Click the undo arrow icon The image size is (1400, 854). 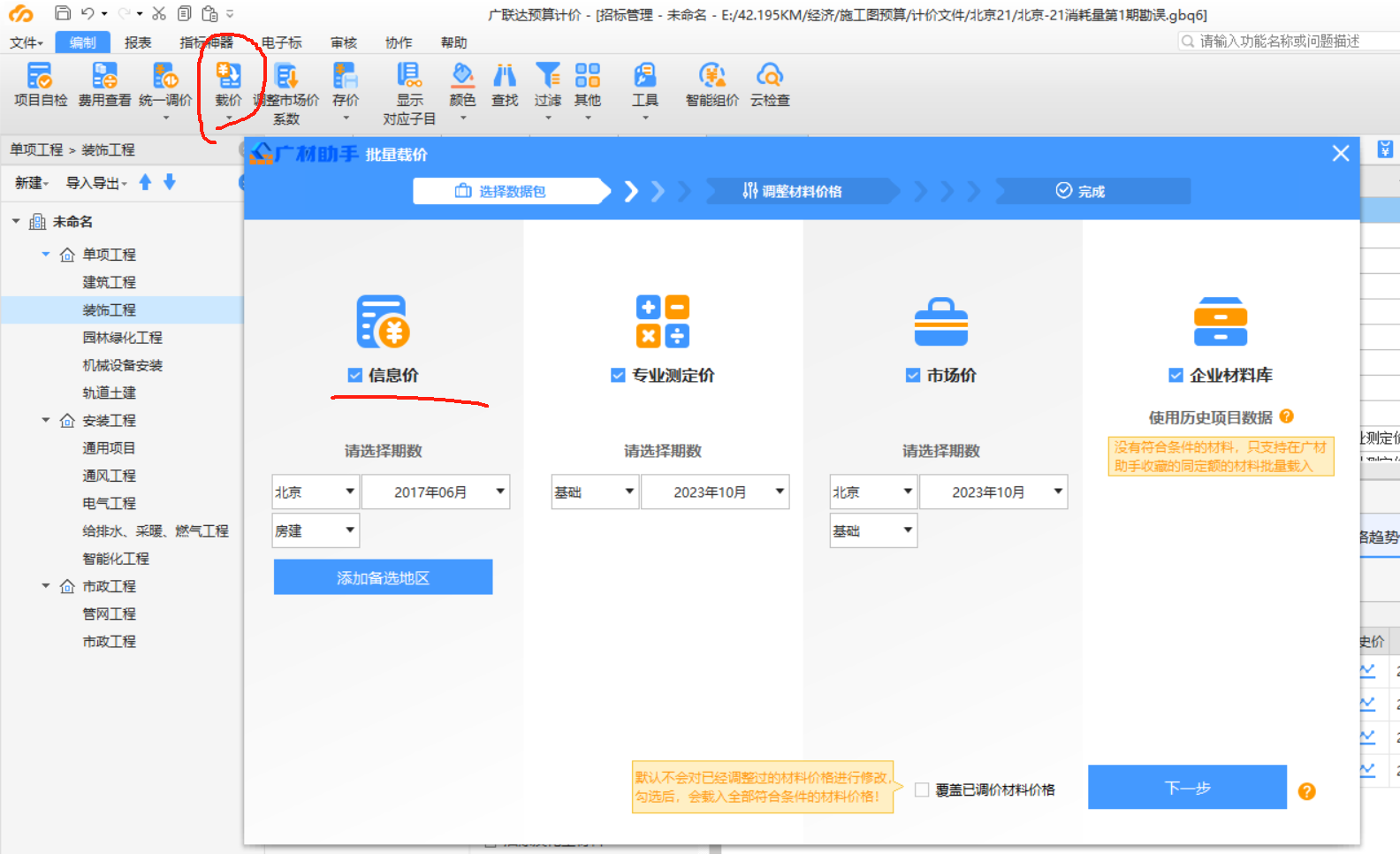coord(87,13)
